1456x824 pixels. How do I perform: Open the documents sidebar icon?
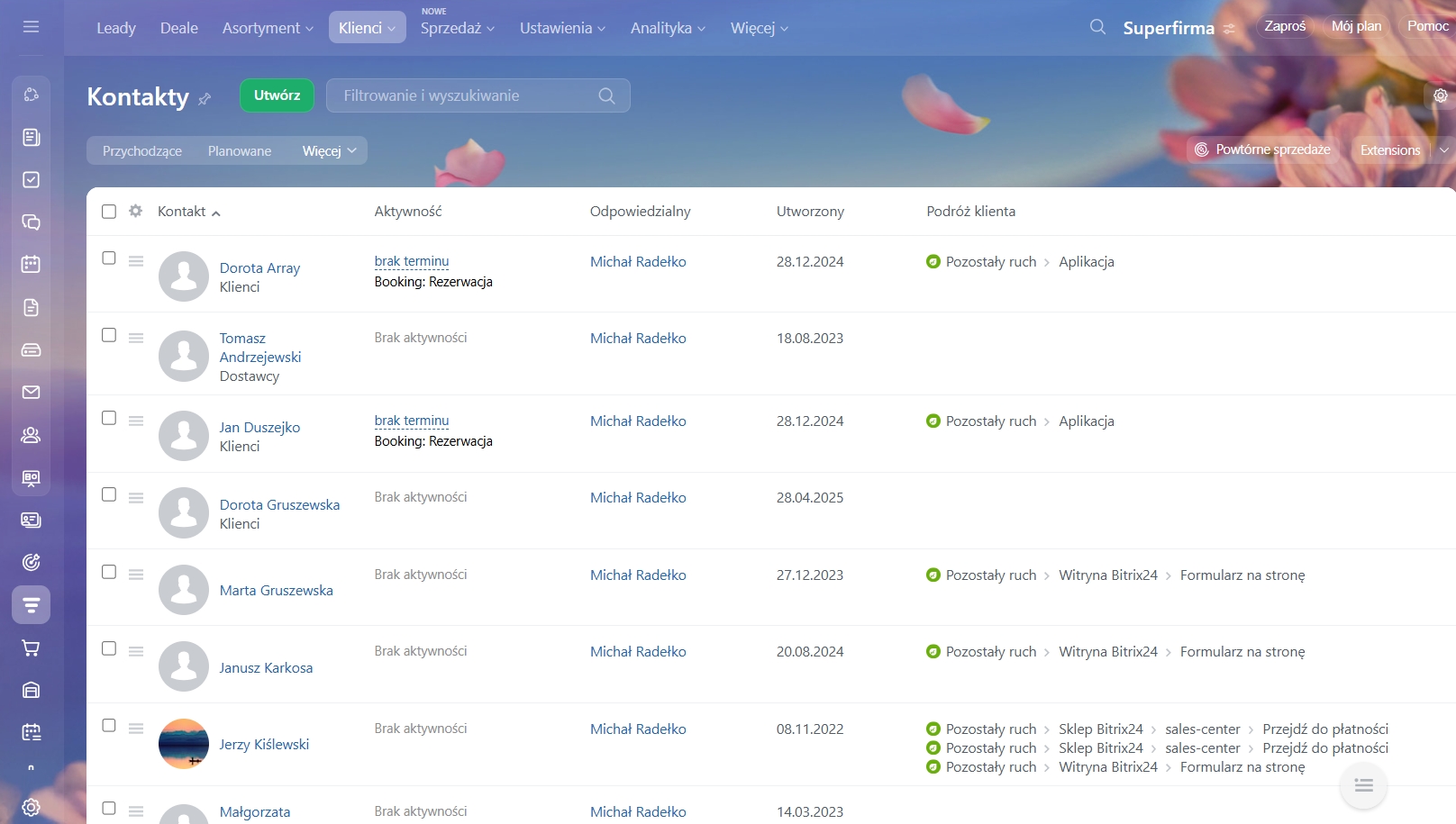point(31,307)
